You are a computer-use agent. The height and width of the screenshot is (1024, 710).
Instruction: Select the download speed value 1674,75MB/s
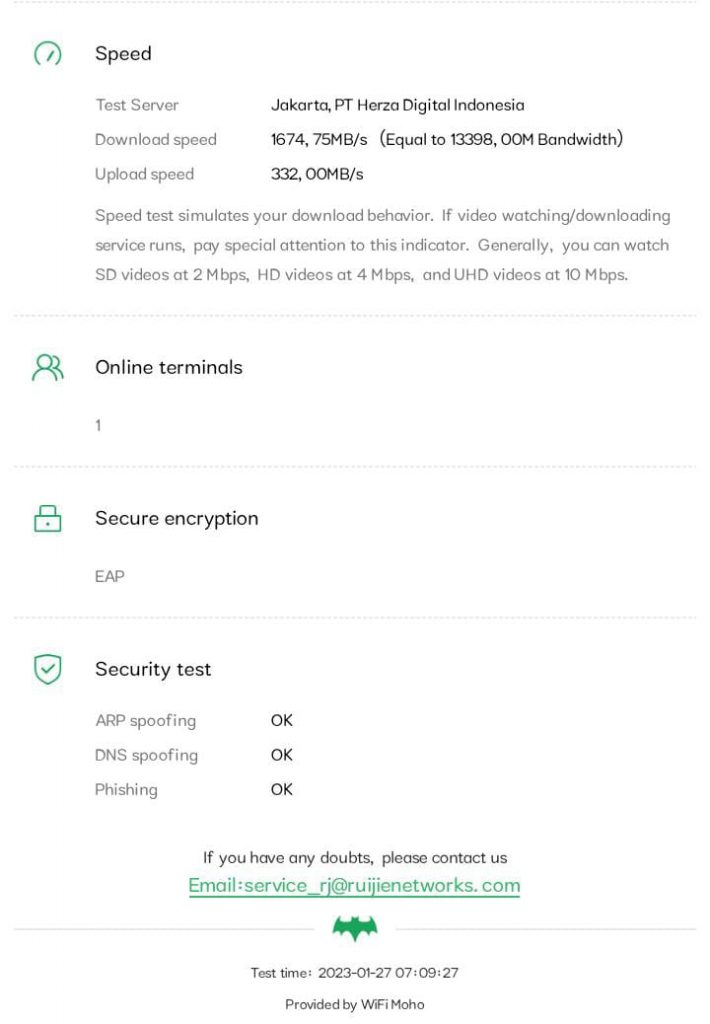click(x=319, y=139)
